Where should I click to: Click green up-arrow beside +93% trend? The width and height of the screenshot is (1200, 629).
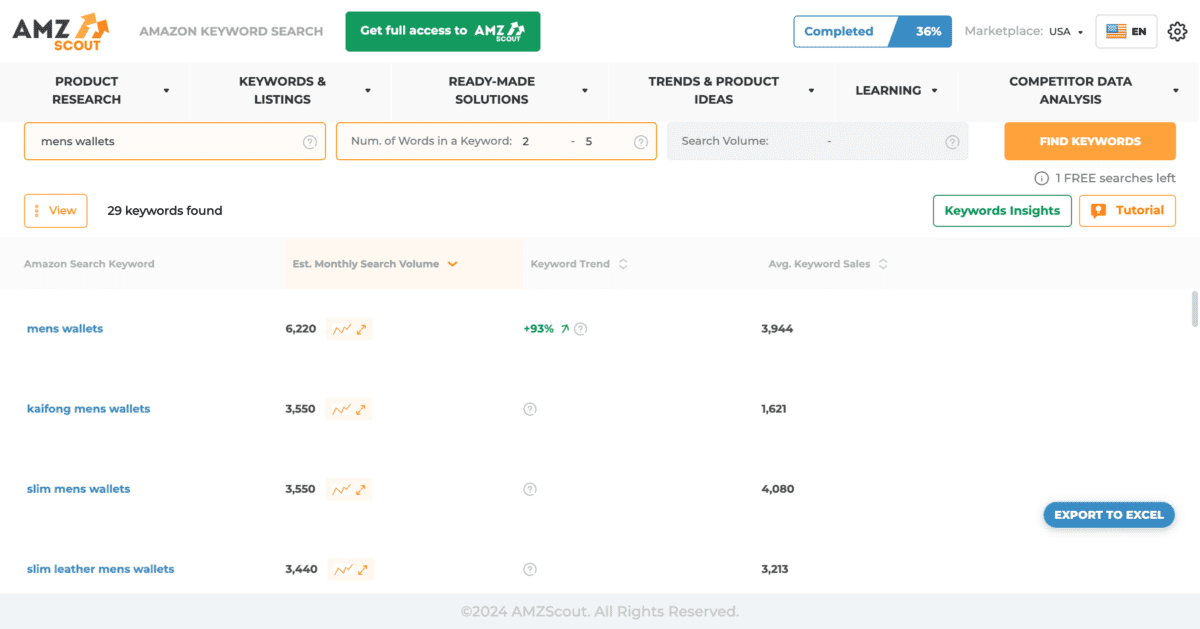tap(564, 329)
